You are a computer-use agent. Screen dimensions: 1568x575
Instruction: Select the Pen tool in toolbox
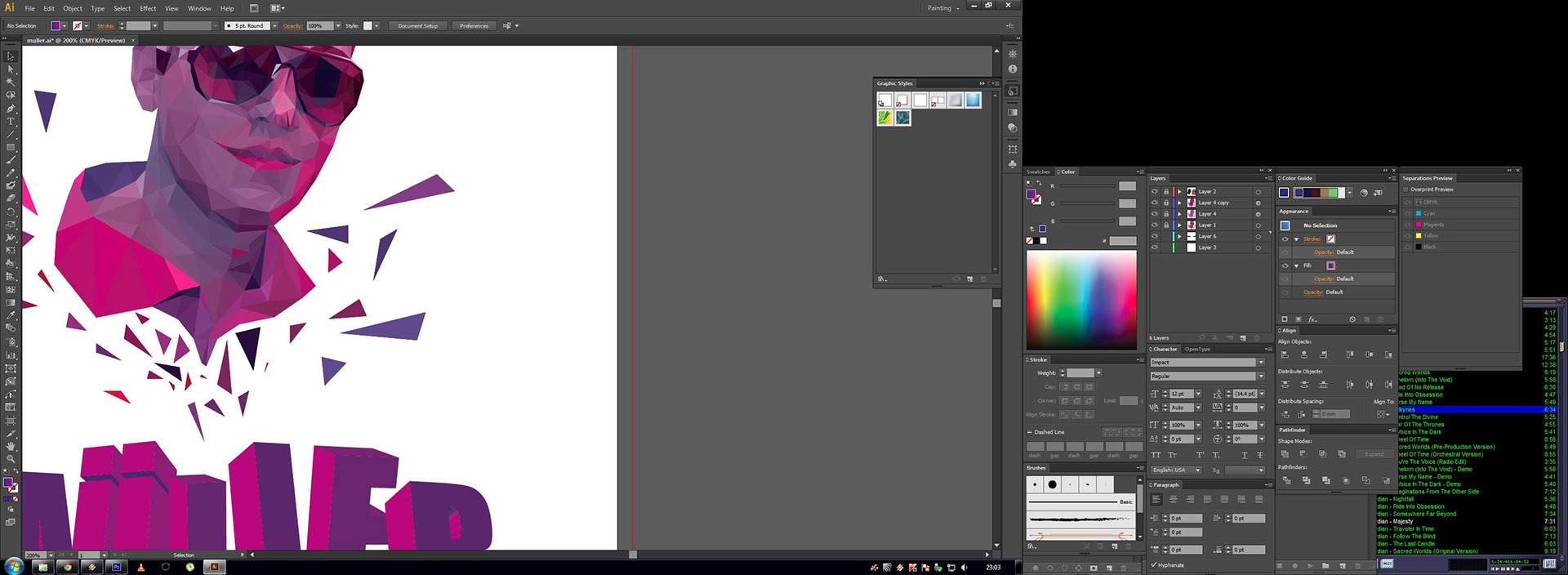(x=11, y=108)
